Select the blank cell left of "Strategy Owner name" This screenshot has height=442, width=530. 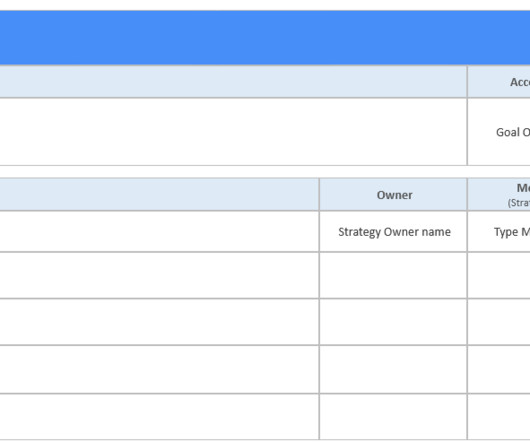(x=159, y=232)
